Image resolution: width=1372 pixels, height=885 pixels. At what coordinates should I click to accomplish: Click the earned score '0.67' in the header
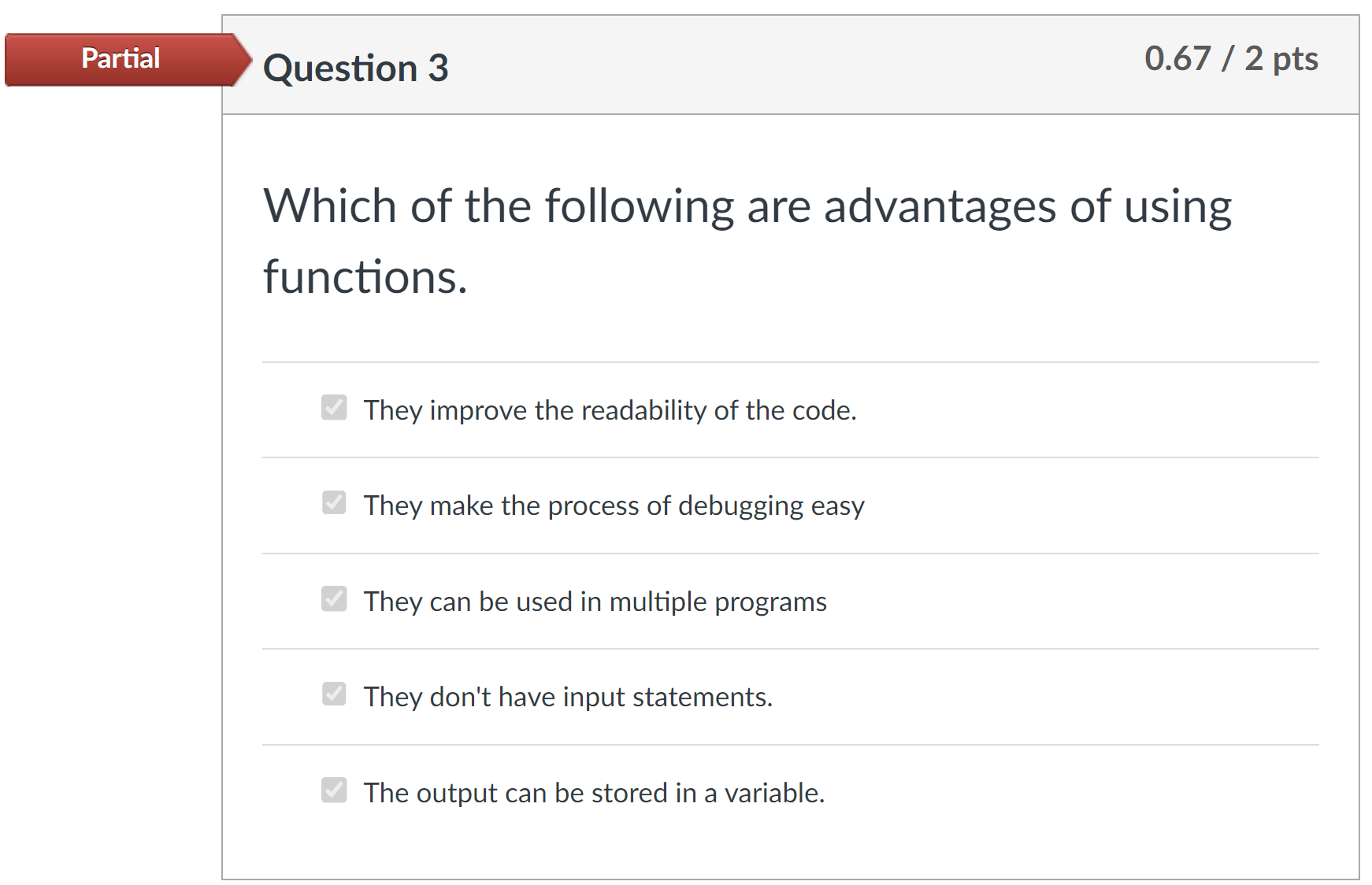pyautogui.click(x=1177, y=58)
